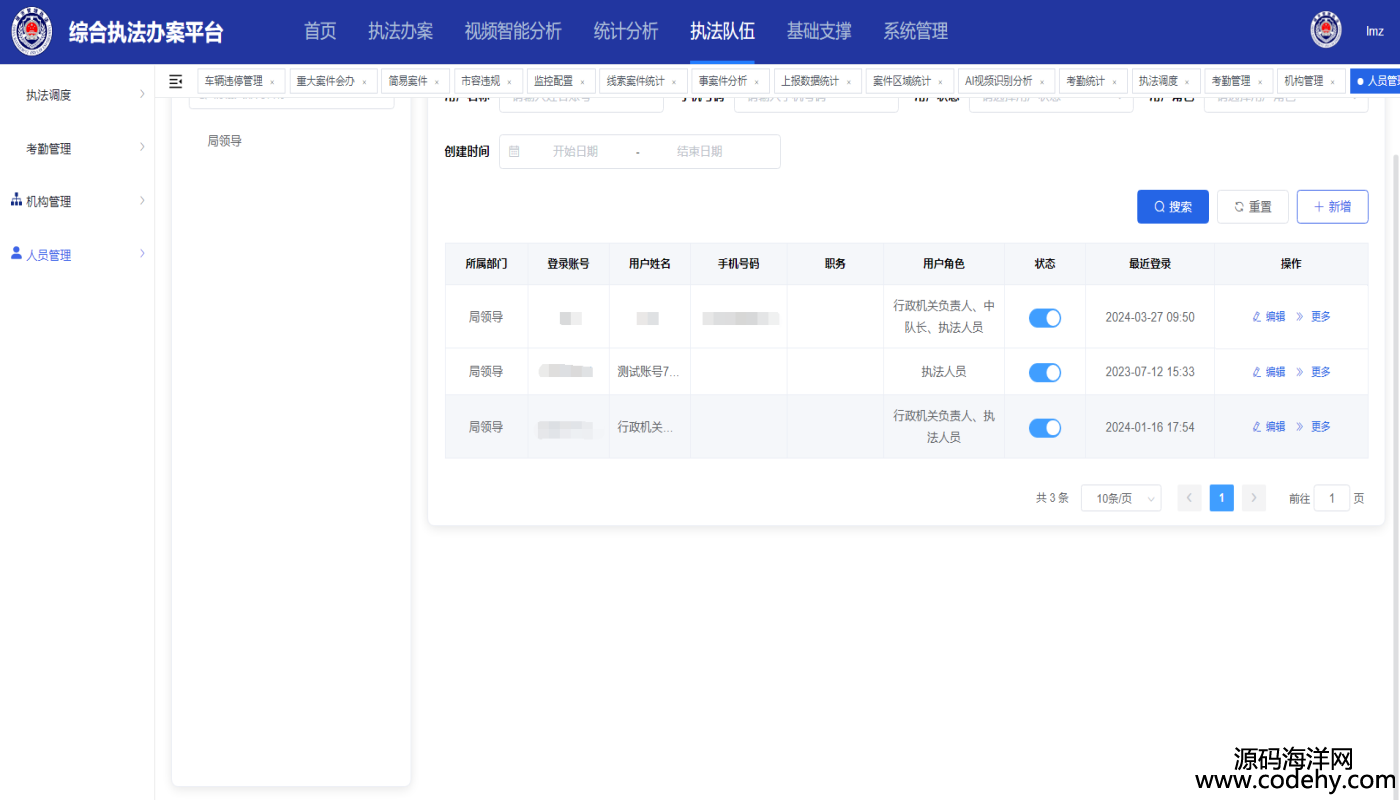
Task: Click the 结束日期 end date field
Action: (699, 152)
